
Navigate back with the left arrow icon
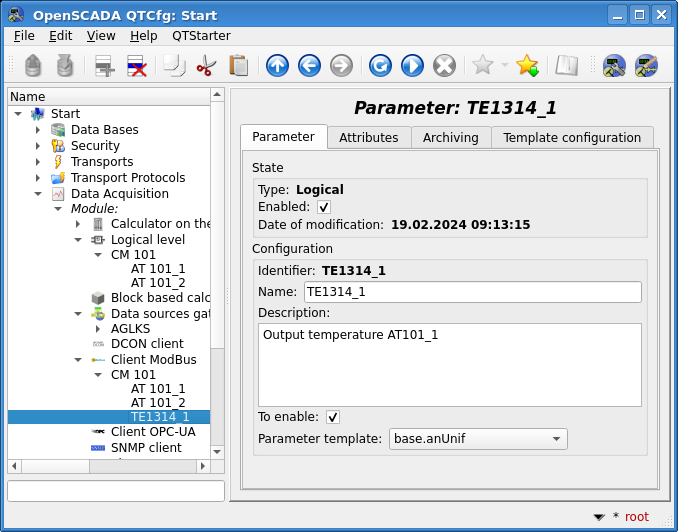click(x=309, y=66)
